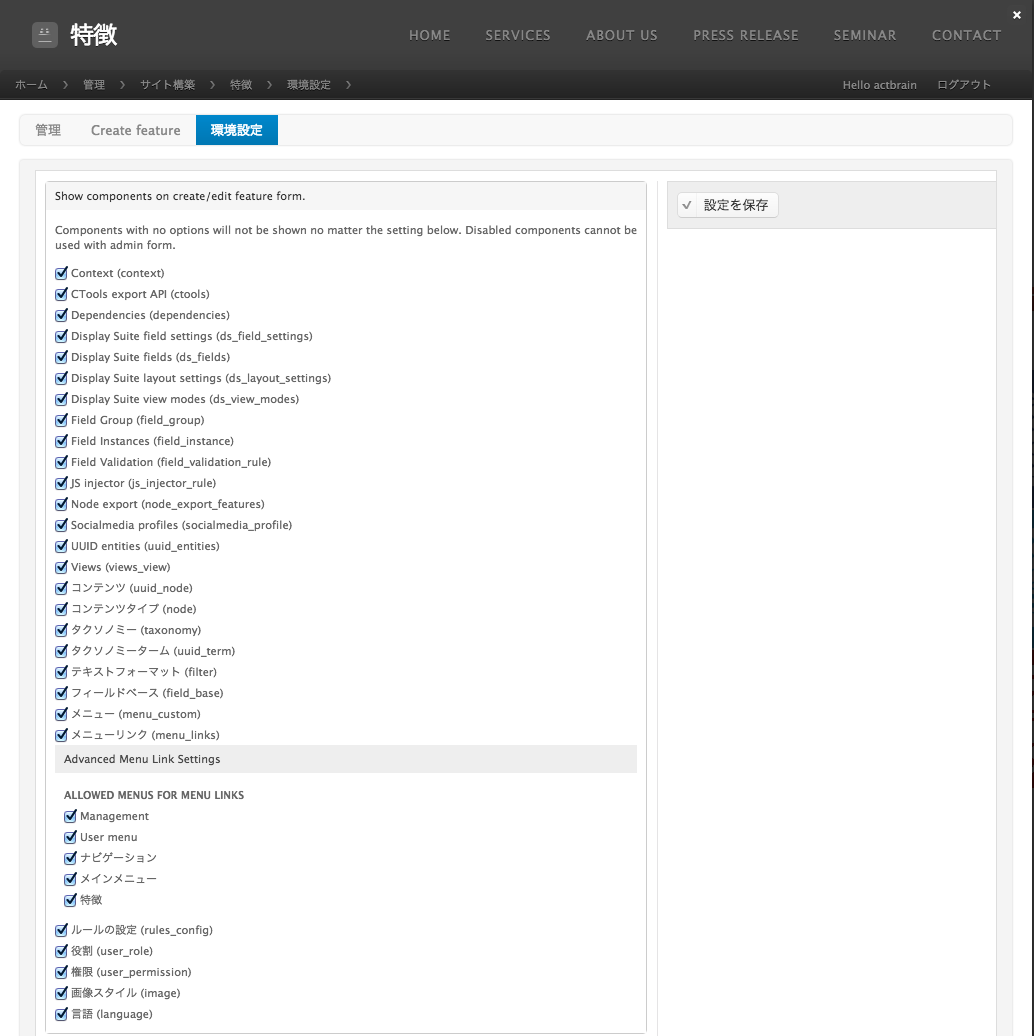Toggle the Views (views_view) checkbox

pos(62,567)
